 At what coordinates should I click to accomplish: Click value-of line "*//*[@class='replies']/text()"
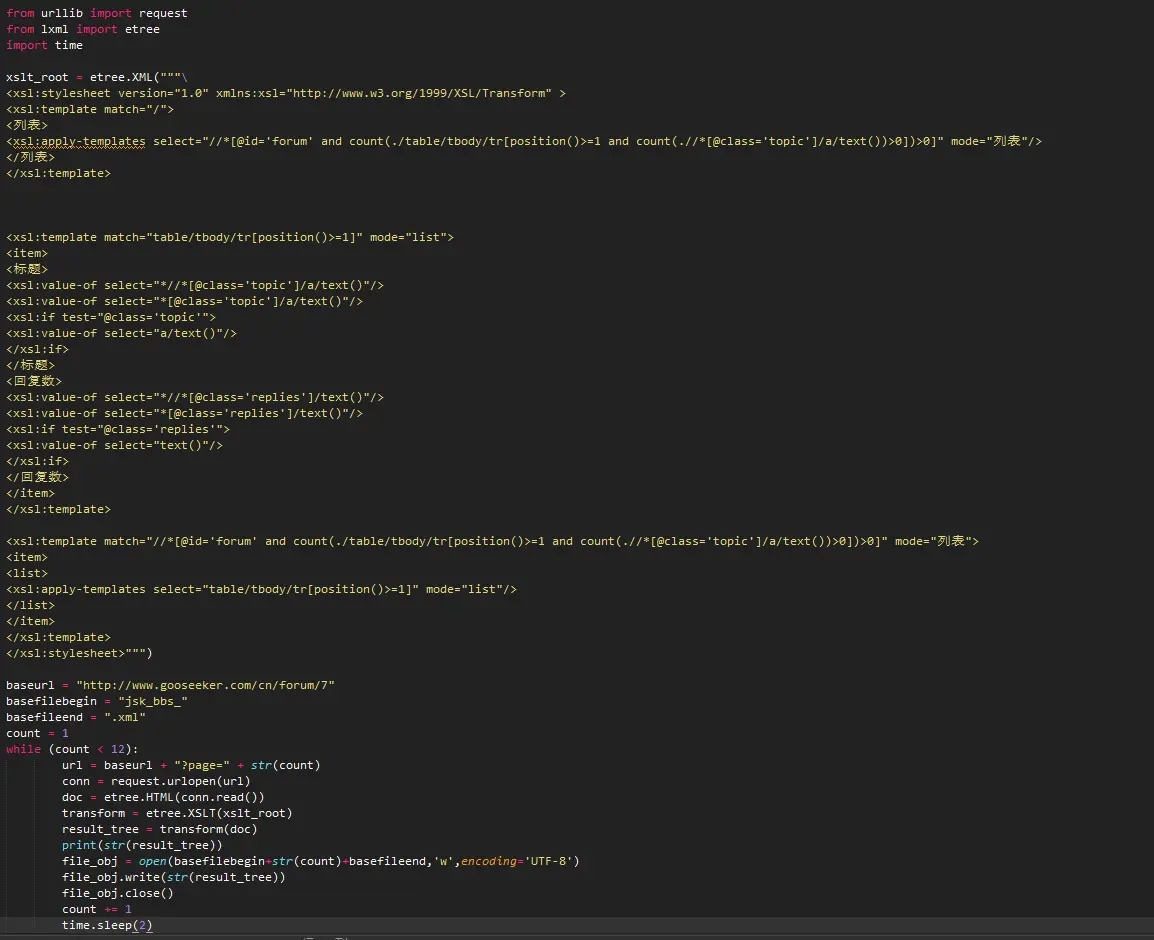[195, 397]
